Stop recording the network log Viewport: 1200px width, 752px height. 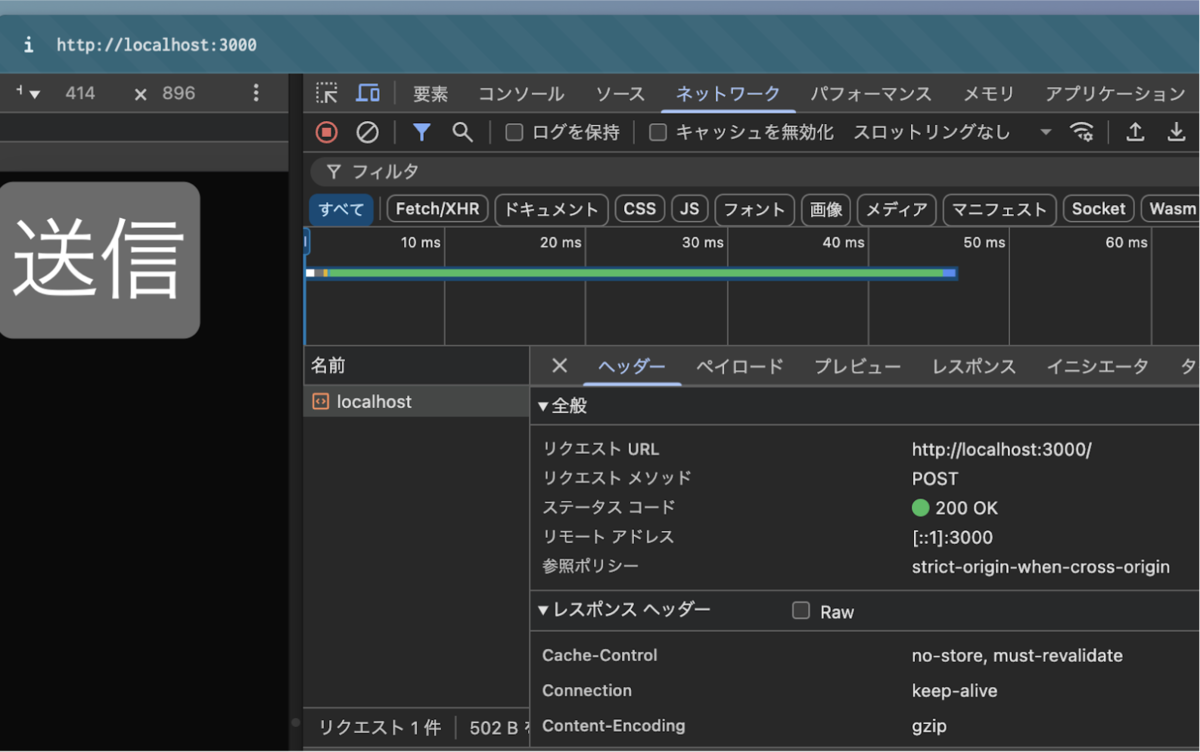click(326, 132)
